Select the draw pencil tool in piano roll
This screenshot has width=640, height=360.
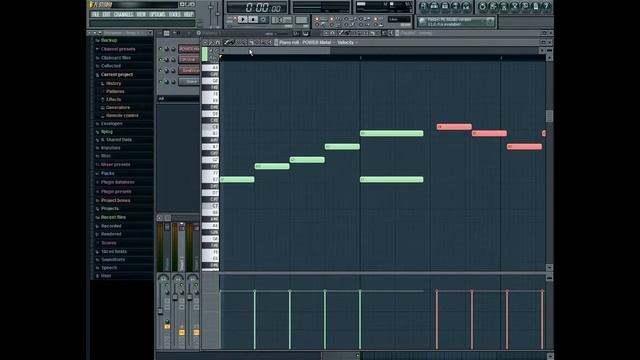[x=227, y=42]
